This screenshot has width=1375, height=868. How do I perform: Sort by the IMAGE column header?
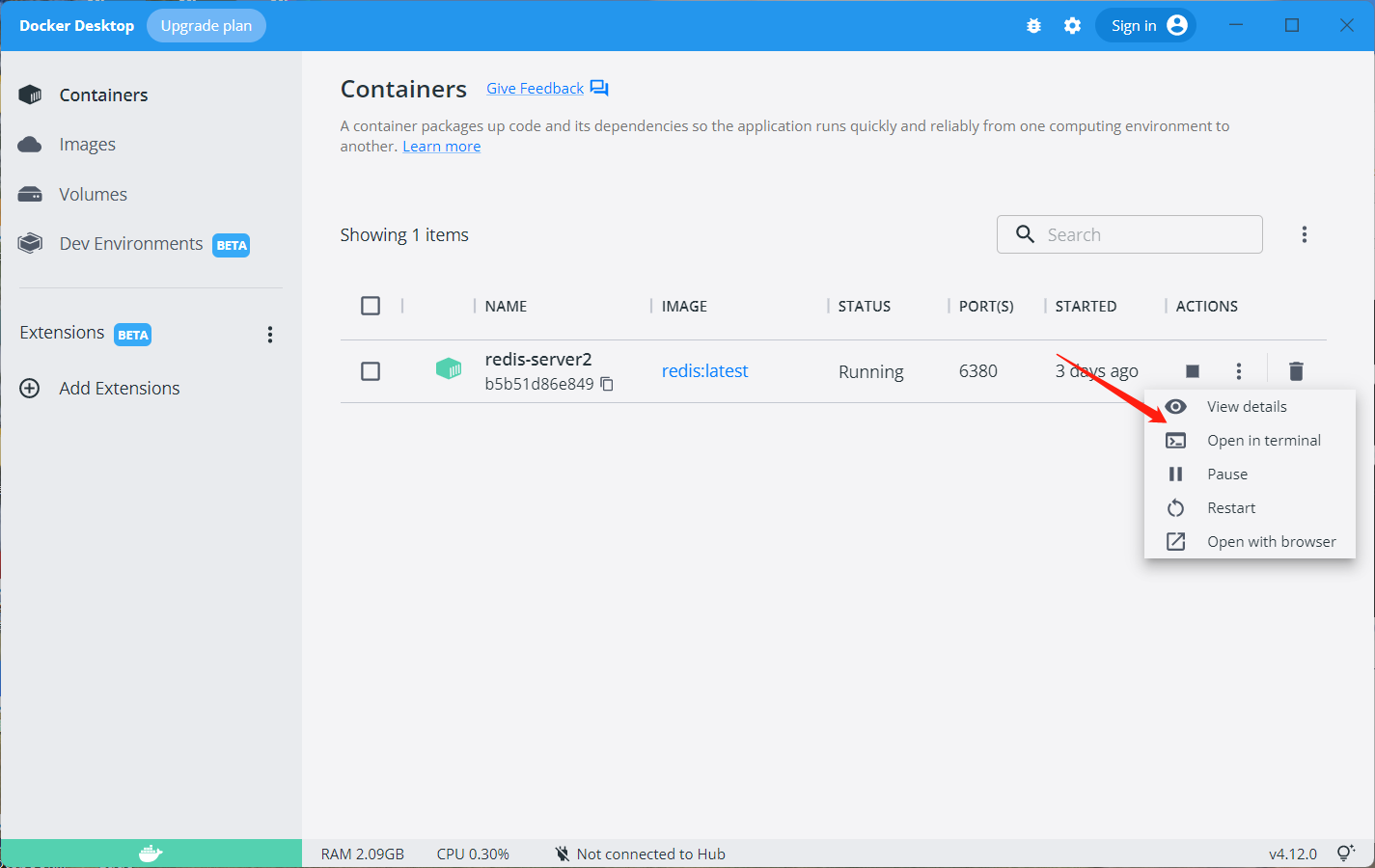click(684, 306)
